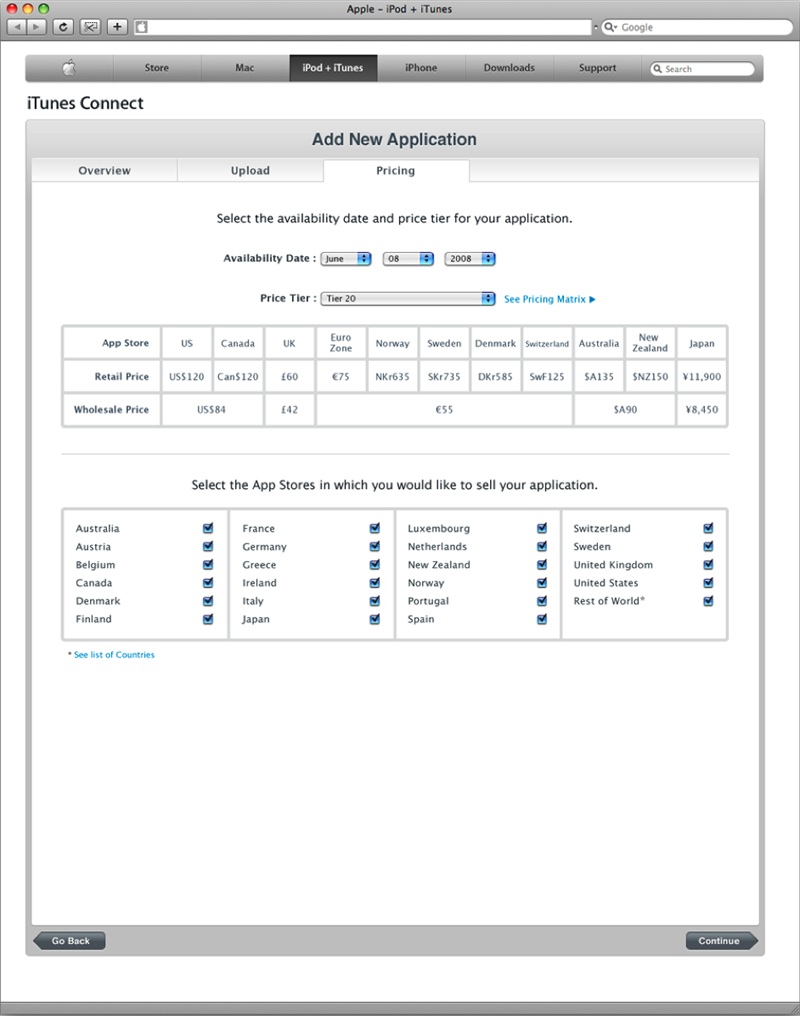Click the €75 Euro Zone retail price
Image resolution: width=800 pixels, height=1016 pixels.
(341, 376)
